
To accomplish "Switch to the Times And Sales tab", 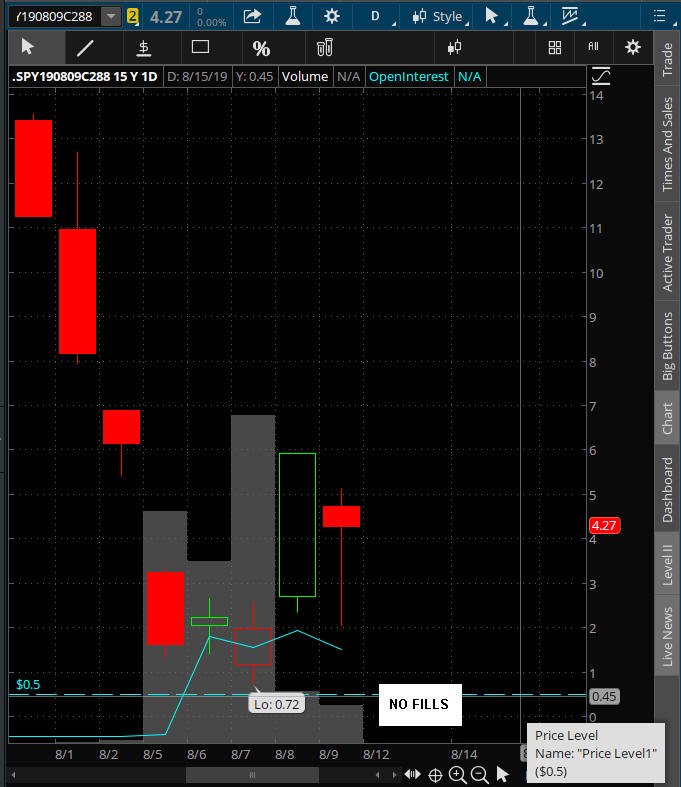I will [667, 144].
